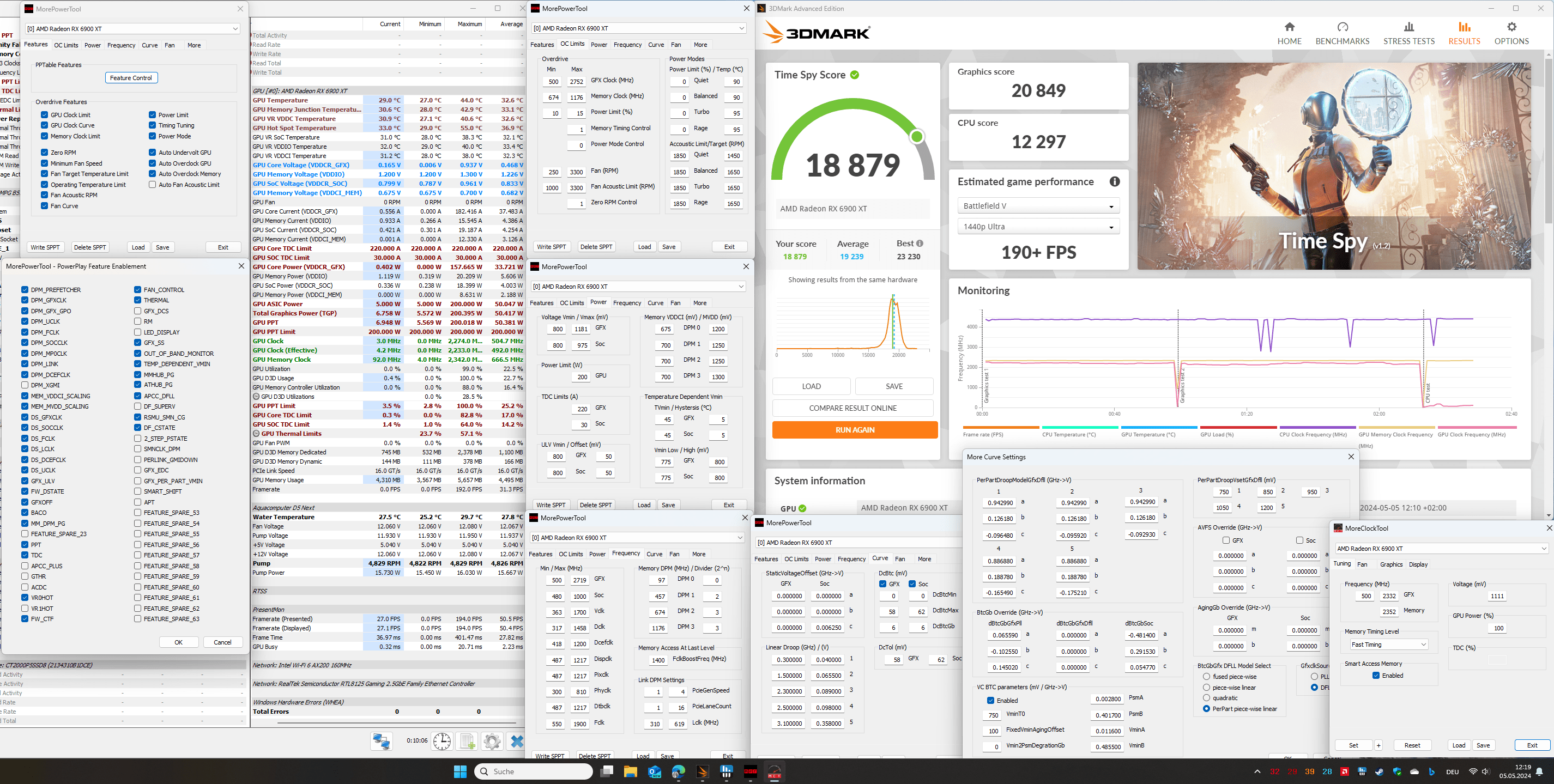Enable Auto Fan Acoustic Limit checkbox

click(x=153, y=185)
